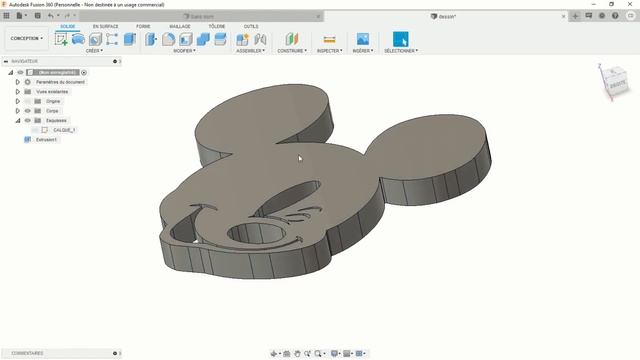640x360 pixels.
Task: Open the Conception workspace dropdown
Action: 27,38
